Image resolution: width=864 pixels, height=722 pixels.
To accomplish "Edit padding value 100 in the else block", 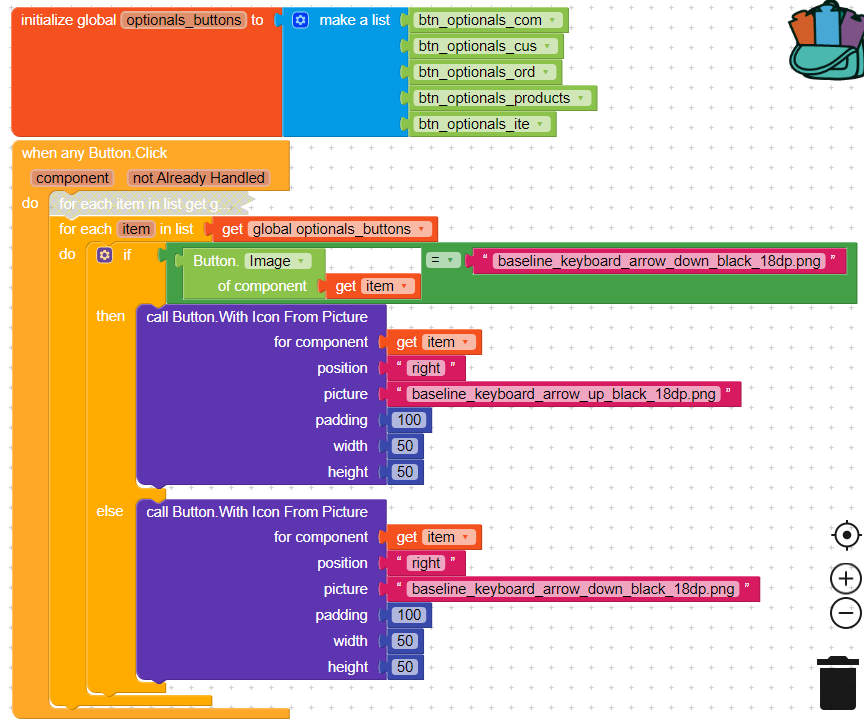I will pyautogui.click(x=409, y=615).
